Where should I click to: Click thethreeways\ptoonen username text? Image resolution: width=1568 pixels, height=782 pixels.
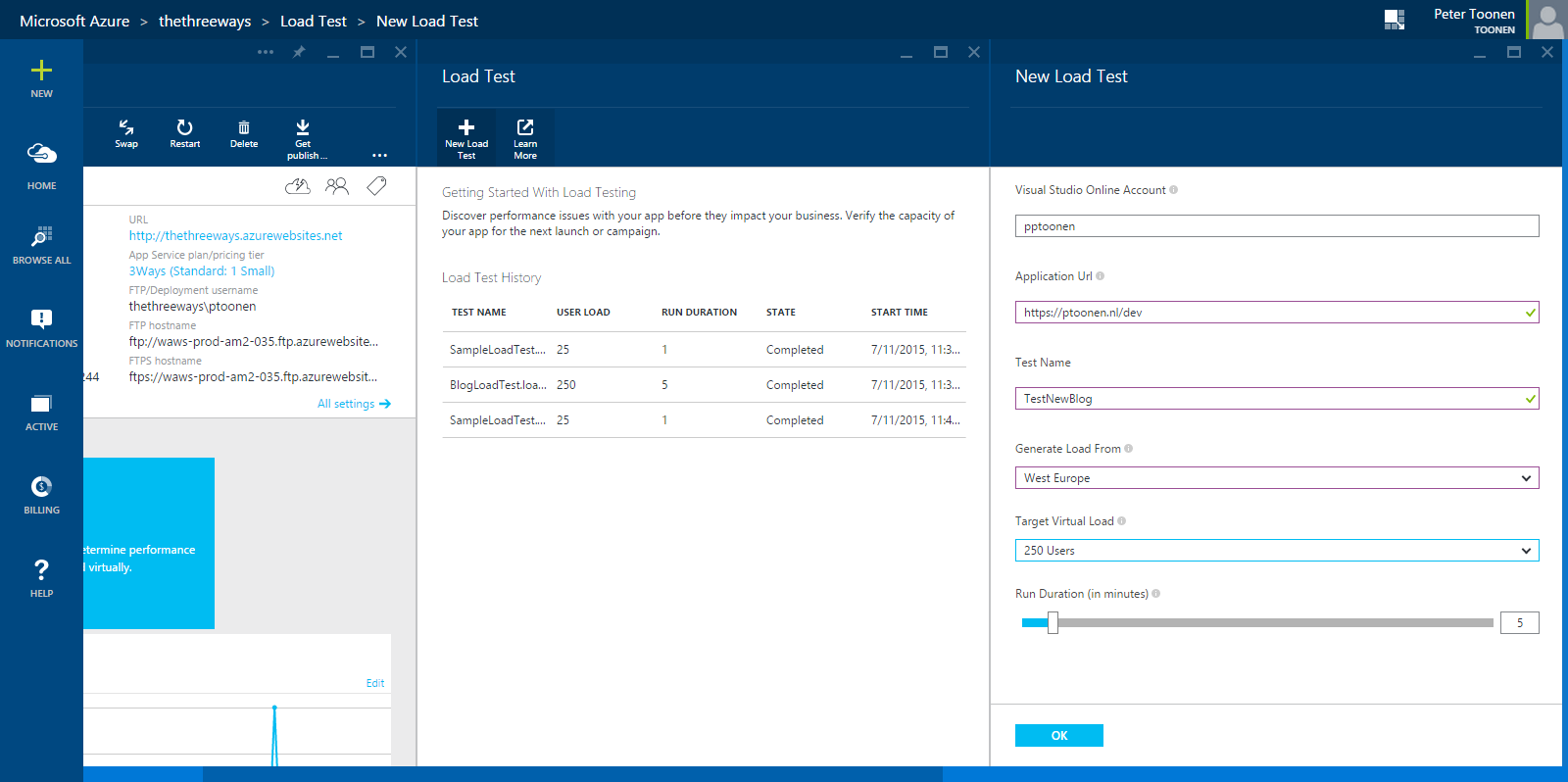click(192, 307)
